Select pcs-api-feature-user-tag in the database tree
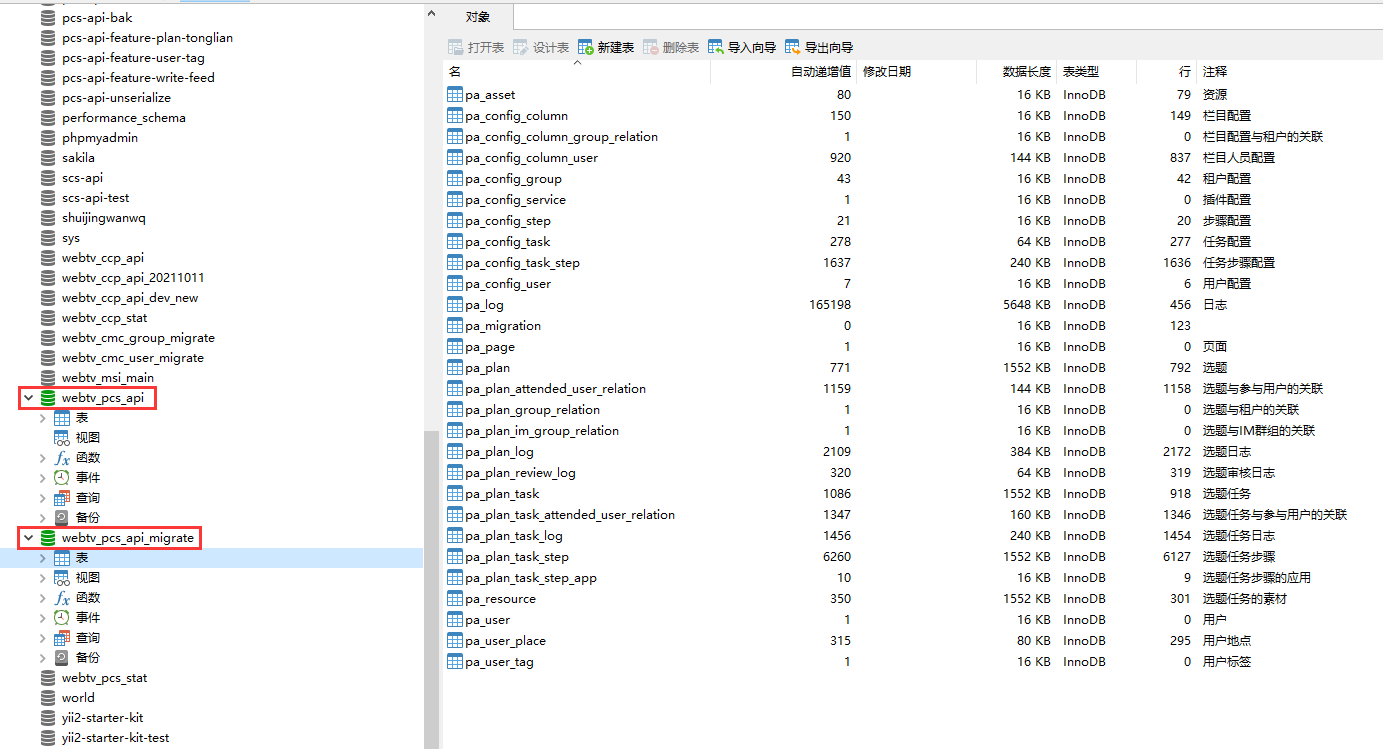 (x=134, y=58)
